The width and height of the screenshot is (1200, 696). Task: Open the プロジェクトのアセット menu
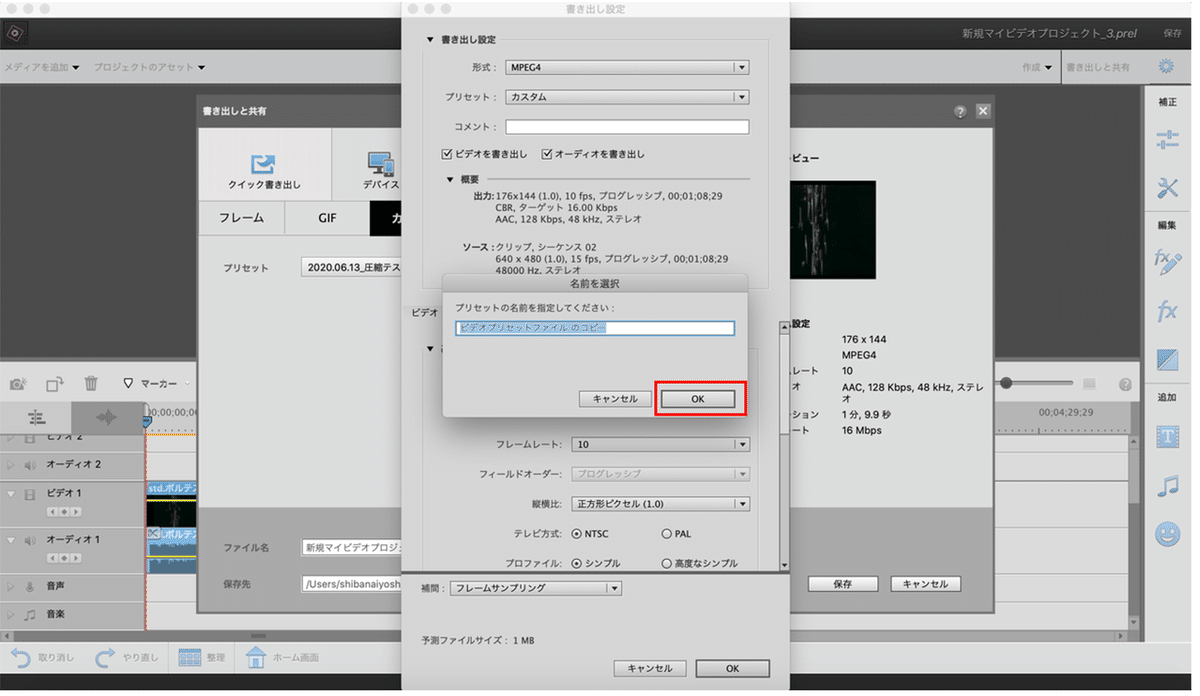150,67
